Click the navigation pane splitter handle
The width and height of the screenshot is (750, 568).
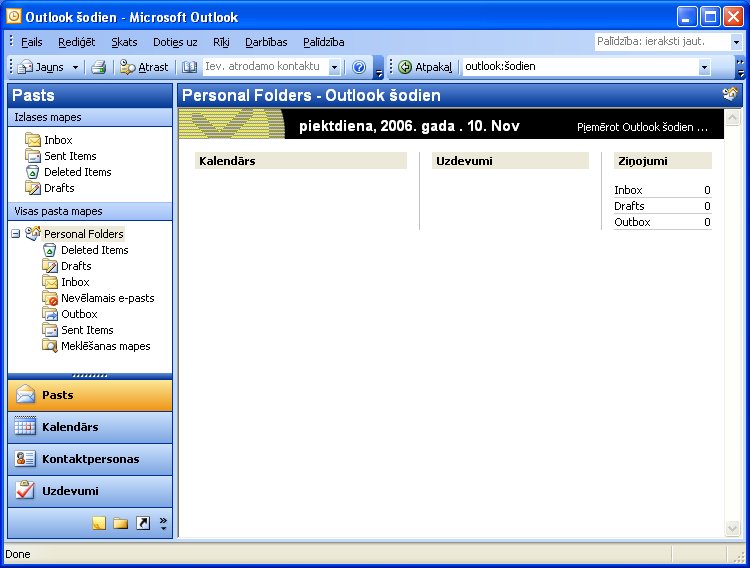90,376
